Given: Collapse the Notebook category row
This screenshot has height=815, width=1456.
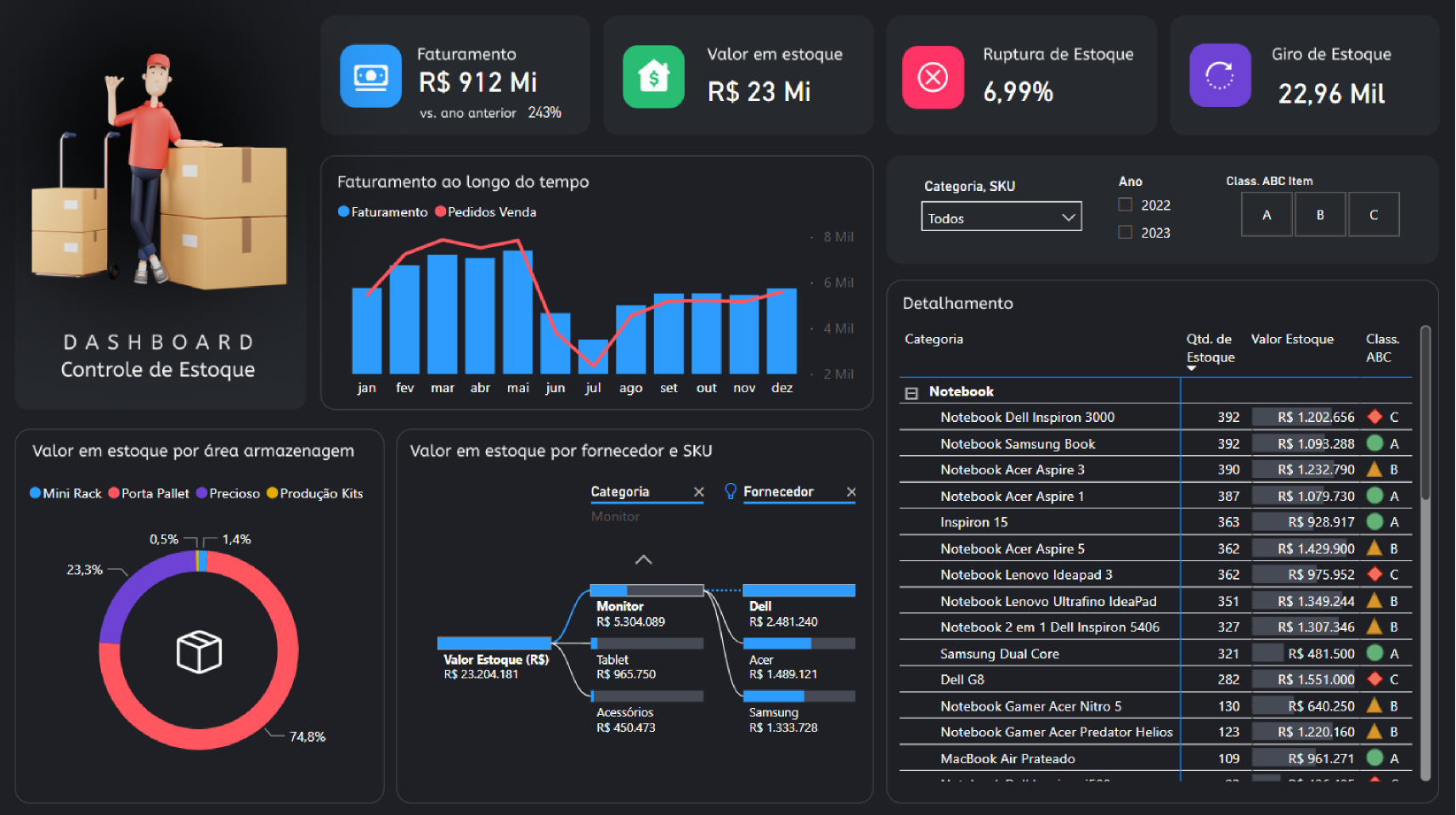Looking at the screenshot, I should pyautogui.click(x=911, y=393).
